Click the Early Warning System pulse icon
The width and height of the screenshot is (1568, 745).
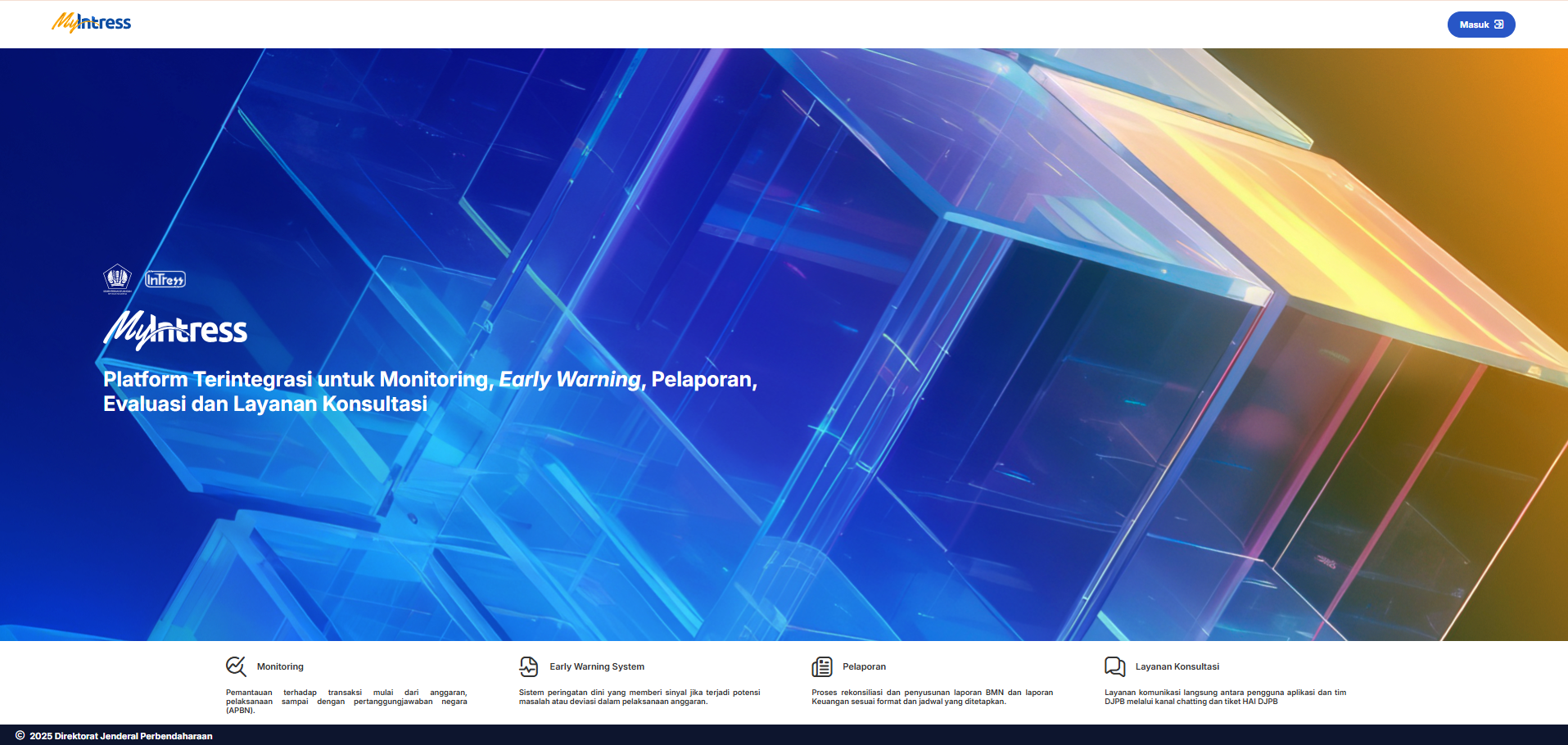529,666
